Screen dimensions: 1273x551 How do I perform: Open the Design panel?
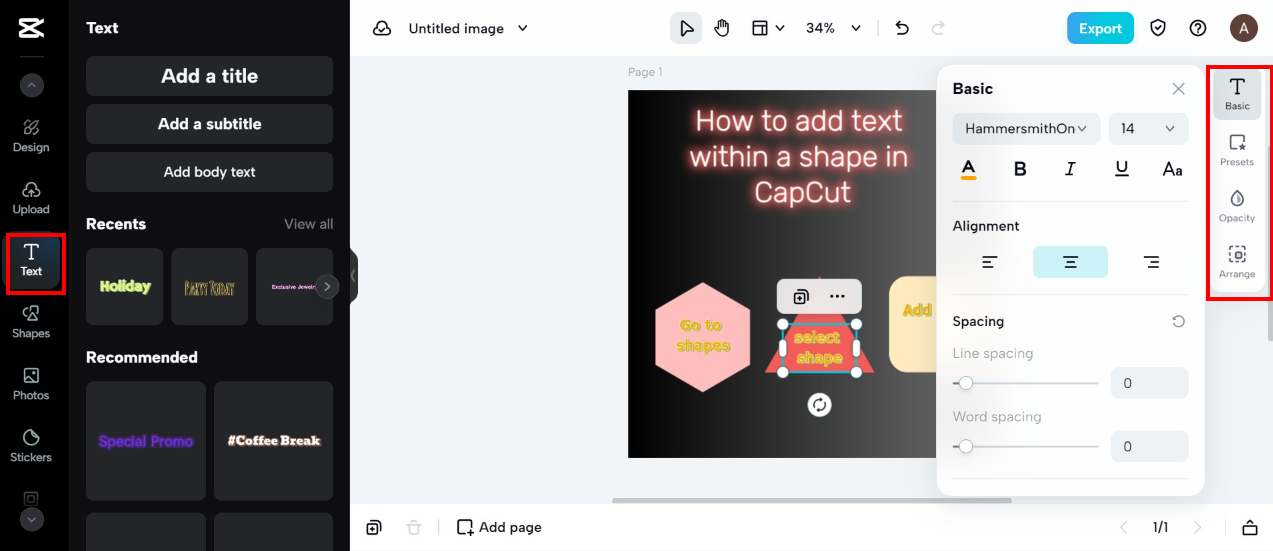(x=31, y=136)
